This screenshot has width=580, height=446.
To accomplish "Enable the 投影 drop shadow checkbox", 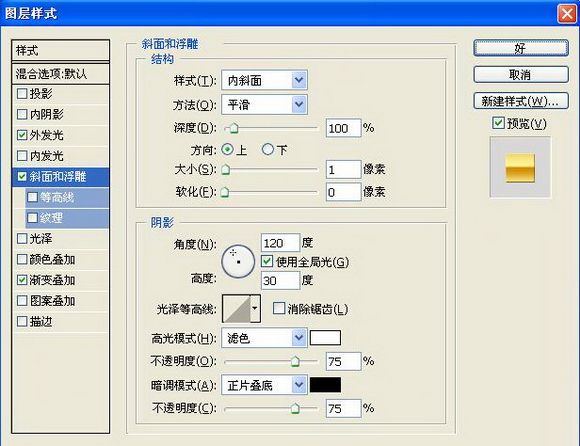I will 22,94.
